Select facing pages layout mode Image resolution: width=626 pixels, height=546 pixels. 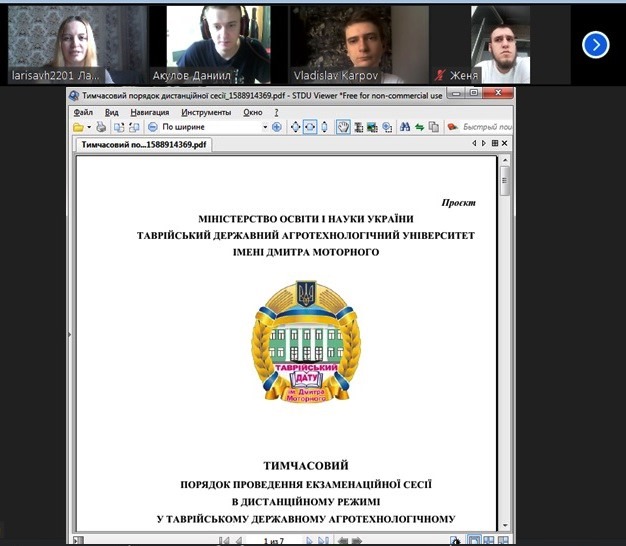(488, 541)
